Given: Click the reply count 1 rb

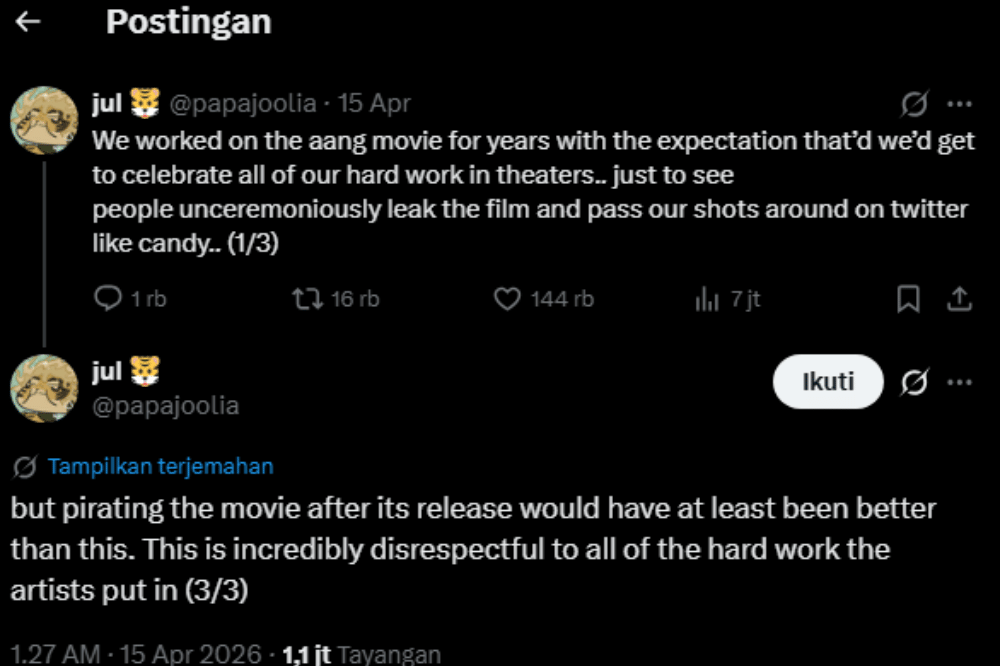Looking at the screenshot, I should point(150,297).
